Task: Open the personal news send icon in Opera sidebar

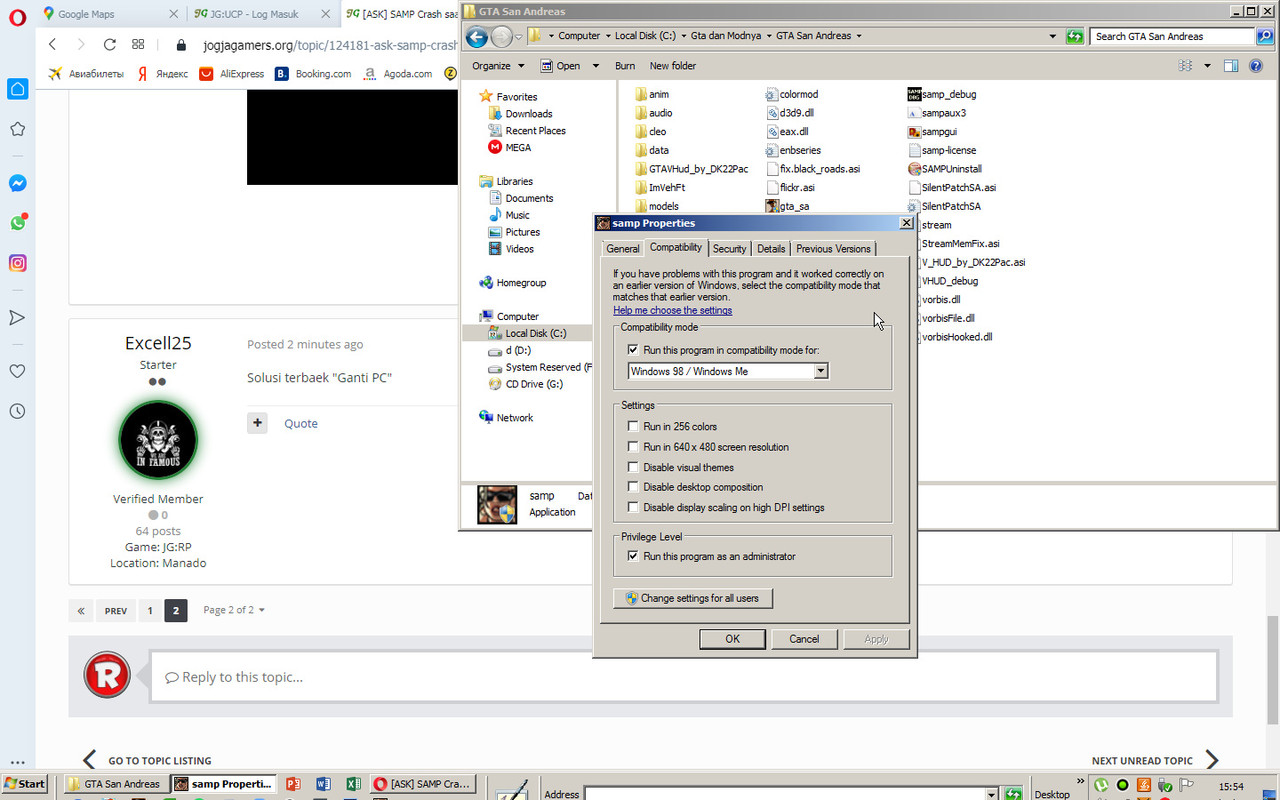Action: [x=17, y=317]
